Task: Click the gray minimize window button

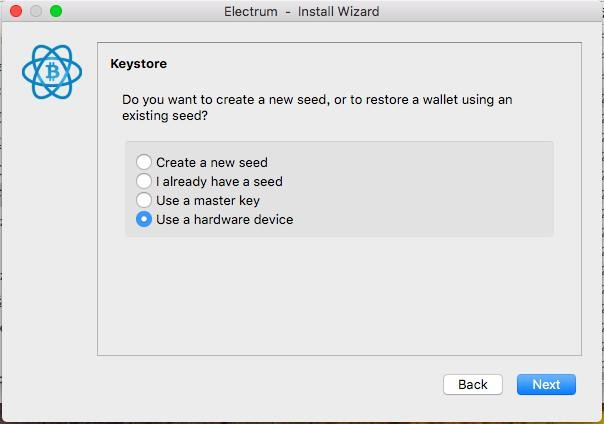Action: click(x=36, y=11)
